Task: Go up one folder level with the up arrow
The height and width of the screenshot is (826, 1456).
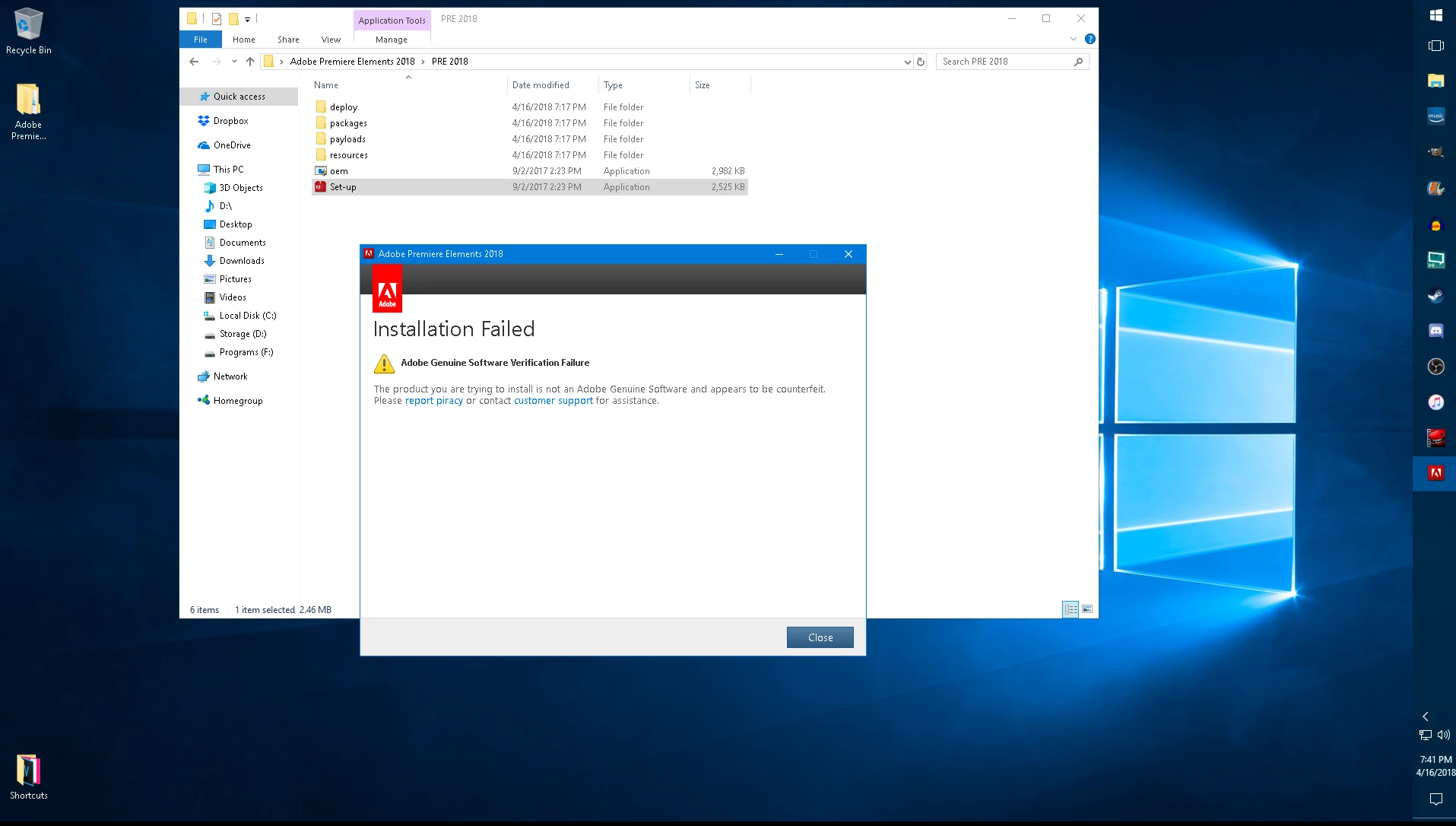Action: click(x=250, y=62)
